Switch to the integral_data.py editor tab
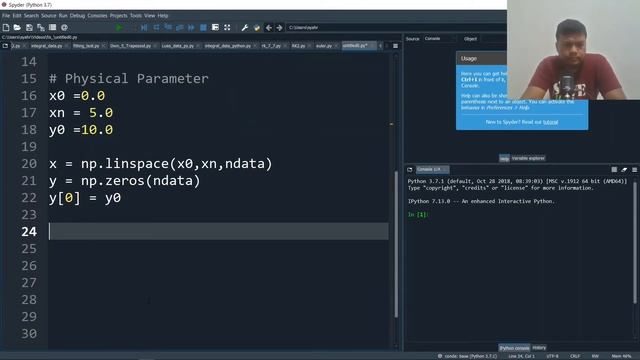This screenshot has width=640, height=360. (48, 46)
